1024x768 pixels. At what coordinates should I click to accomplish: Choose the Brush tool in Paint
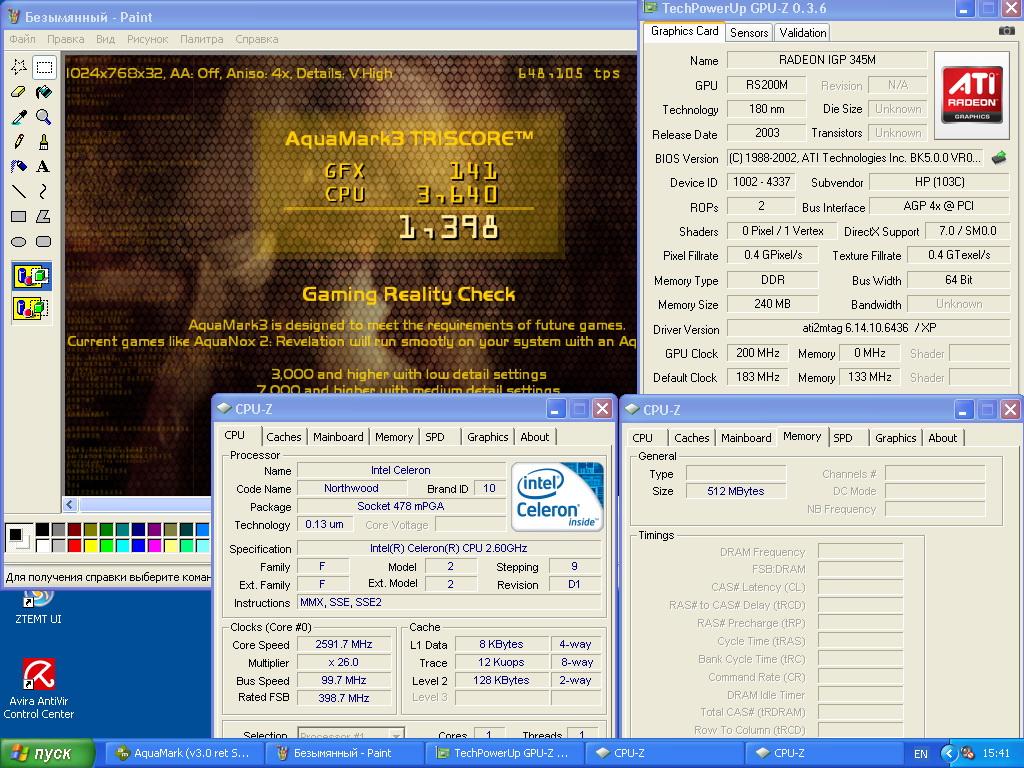(x=44, y=142)
